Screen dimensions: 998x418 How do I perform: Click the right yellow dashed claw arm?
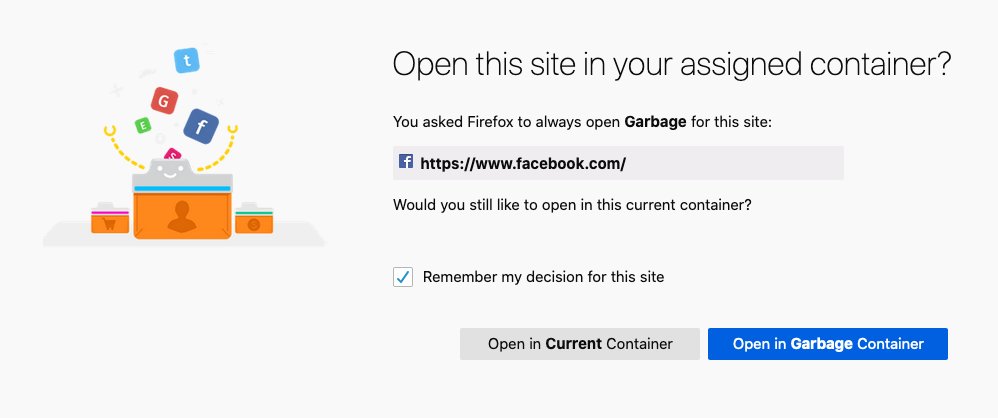tap(220, 146)
